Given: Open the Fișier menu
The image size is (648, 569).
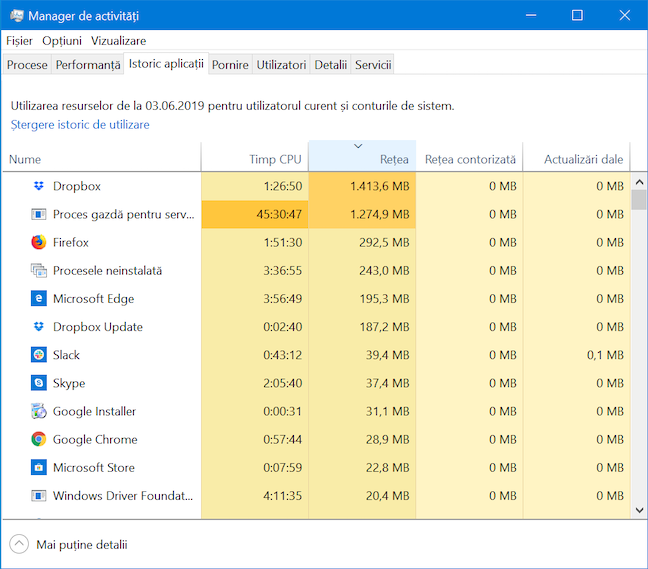Looking at the screenshot, I should tap(19, 41).
